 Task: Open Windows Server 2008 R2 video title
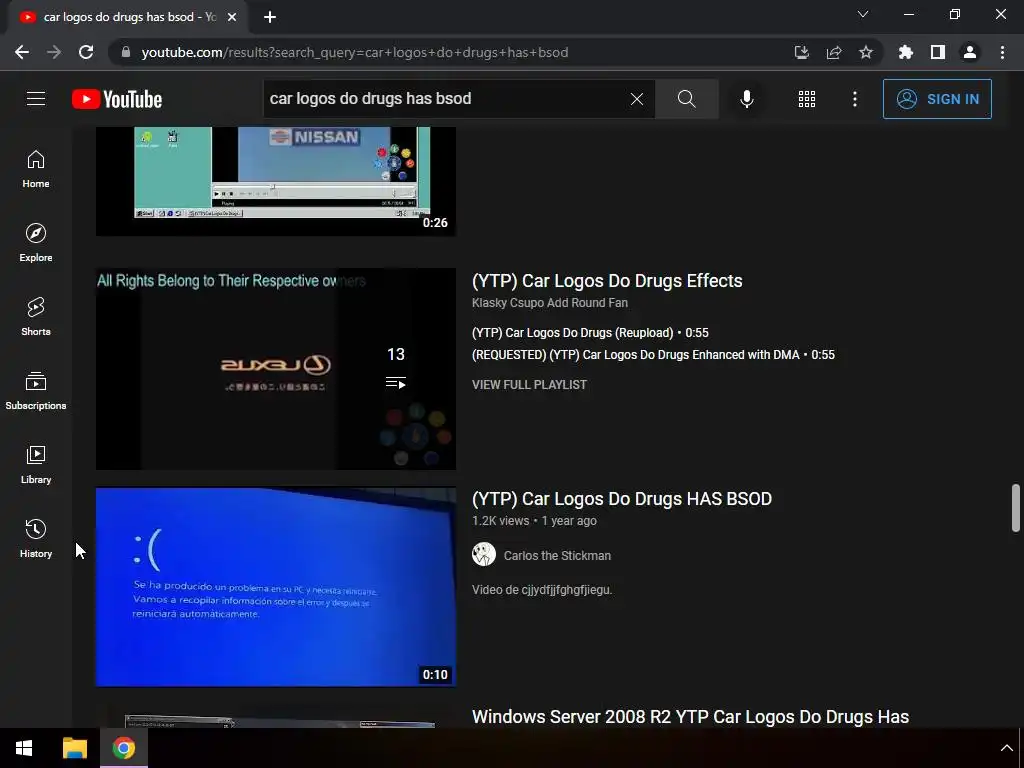[690, 716]
